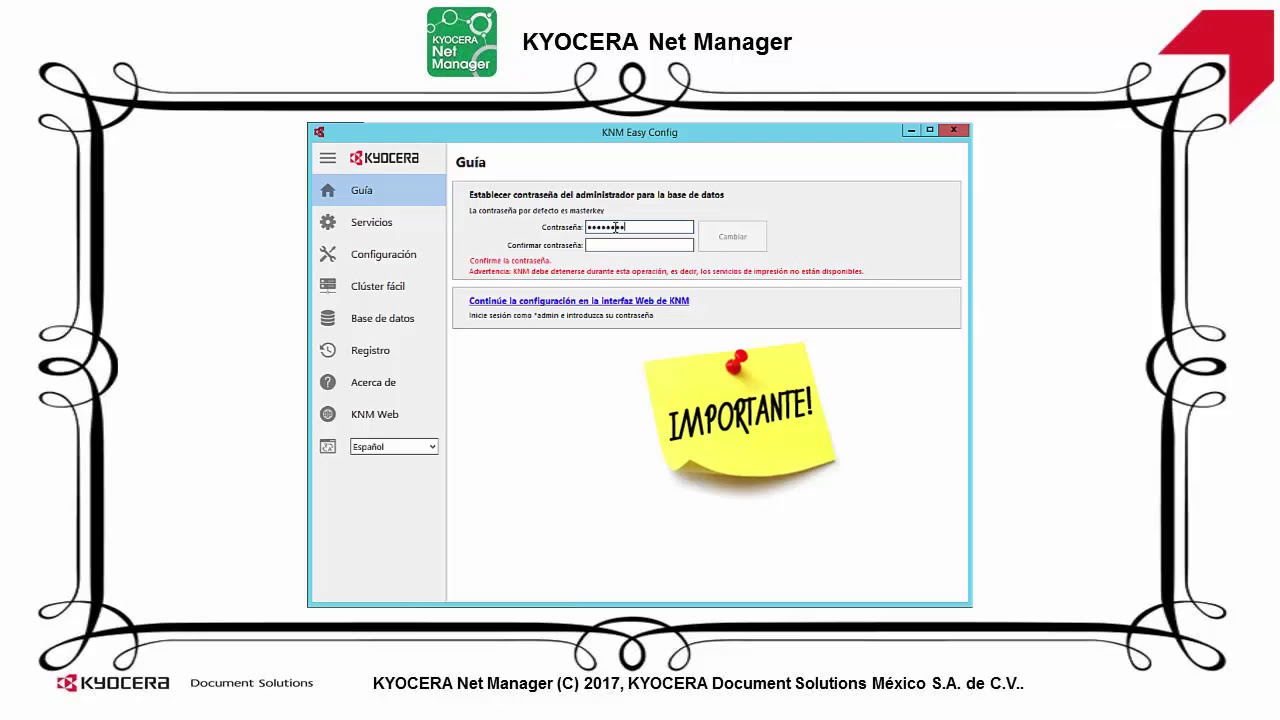Click the Guía home icon

[328, 190]
